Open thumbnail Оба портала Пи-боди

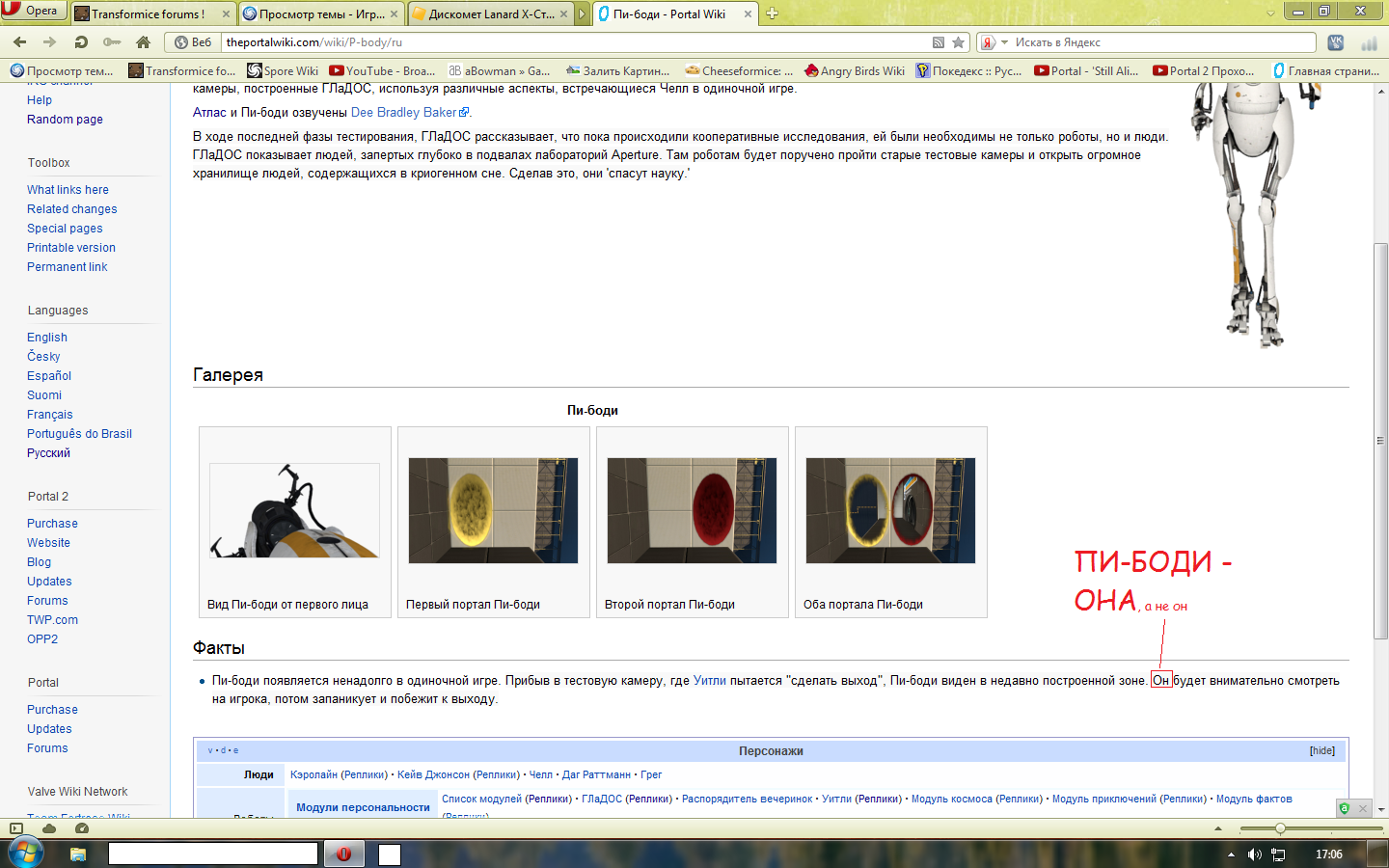coord(890,510)
